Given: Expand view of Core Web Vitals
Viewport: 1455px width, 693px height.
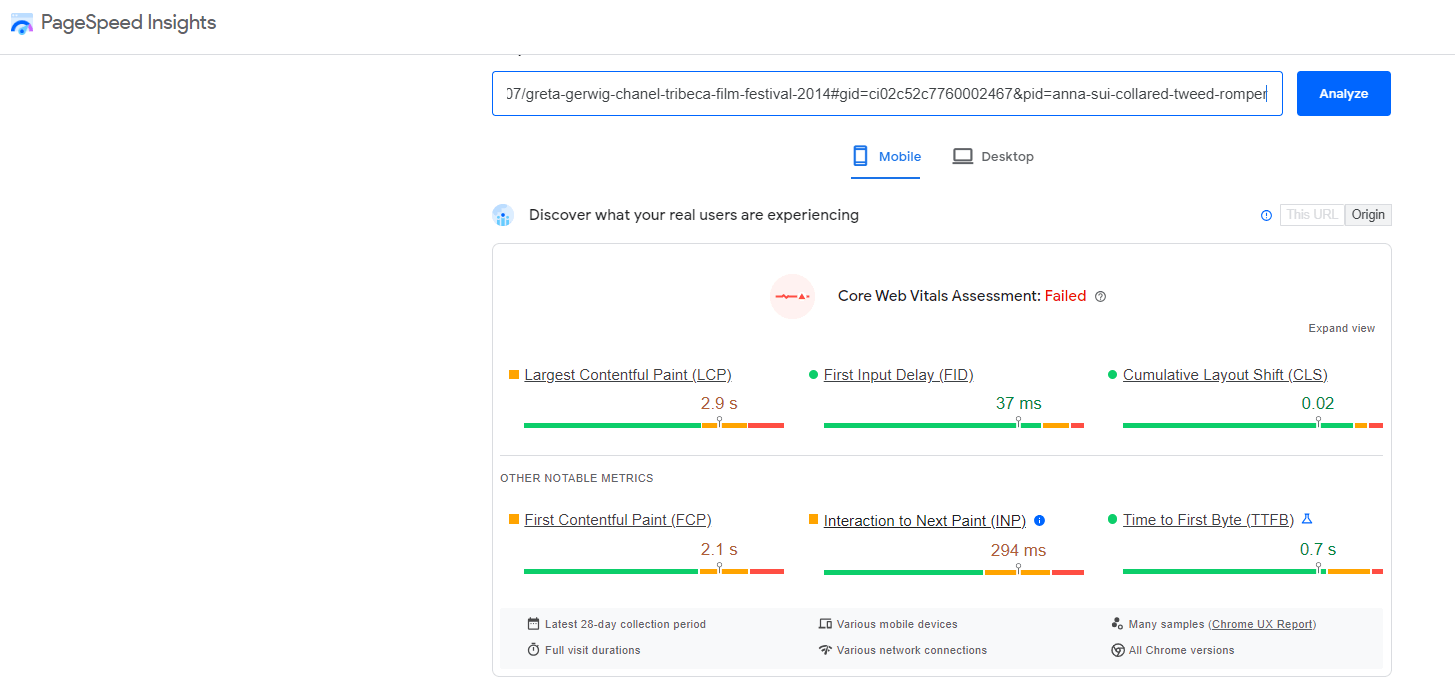Looking at the screenshot, I should click(x=1341, y=329).
